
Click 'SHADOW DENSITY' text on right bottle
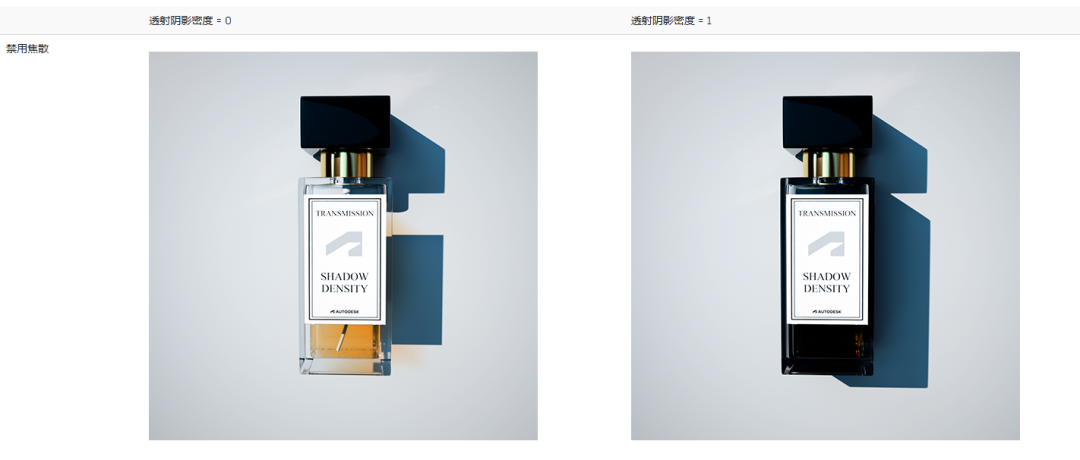pos(826,282)
